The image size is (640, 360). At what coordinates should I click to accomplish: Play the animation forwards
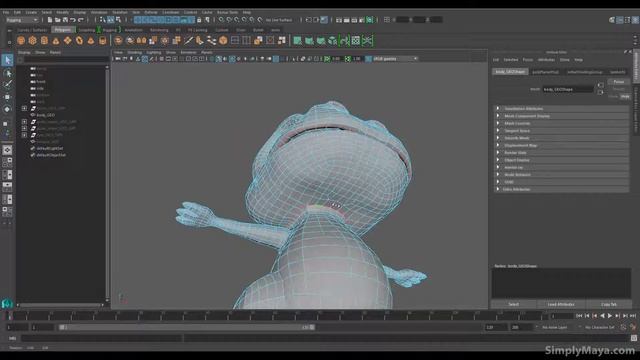[x=610, y=316]
